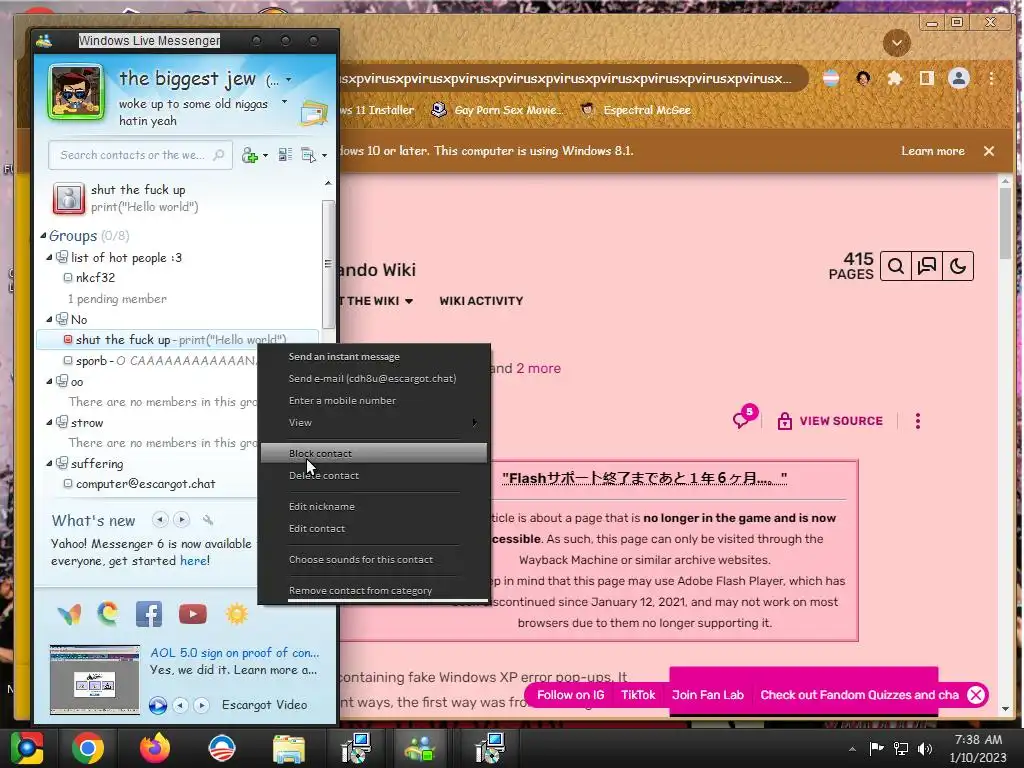Choose Send e-mail to cdh8u@escargot.chat

374,379
